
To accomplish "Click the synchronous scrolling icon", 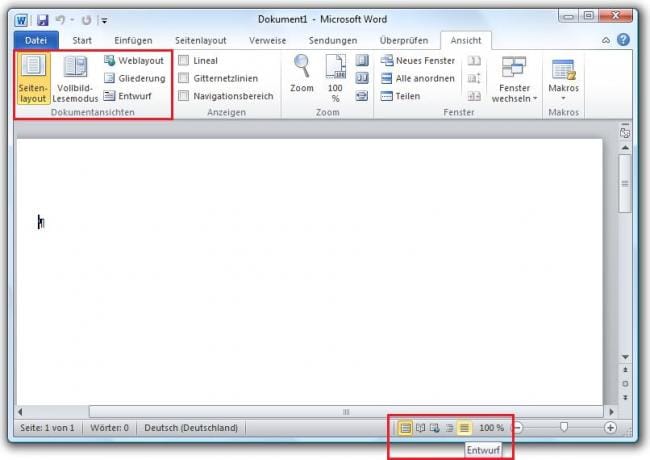I will [474, 78].
